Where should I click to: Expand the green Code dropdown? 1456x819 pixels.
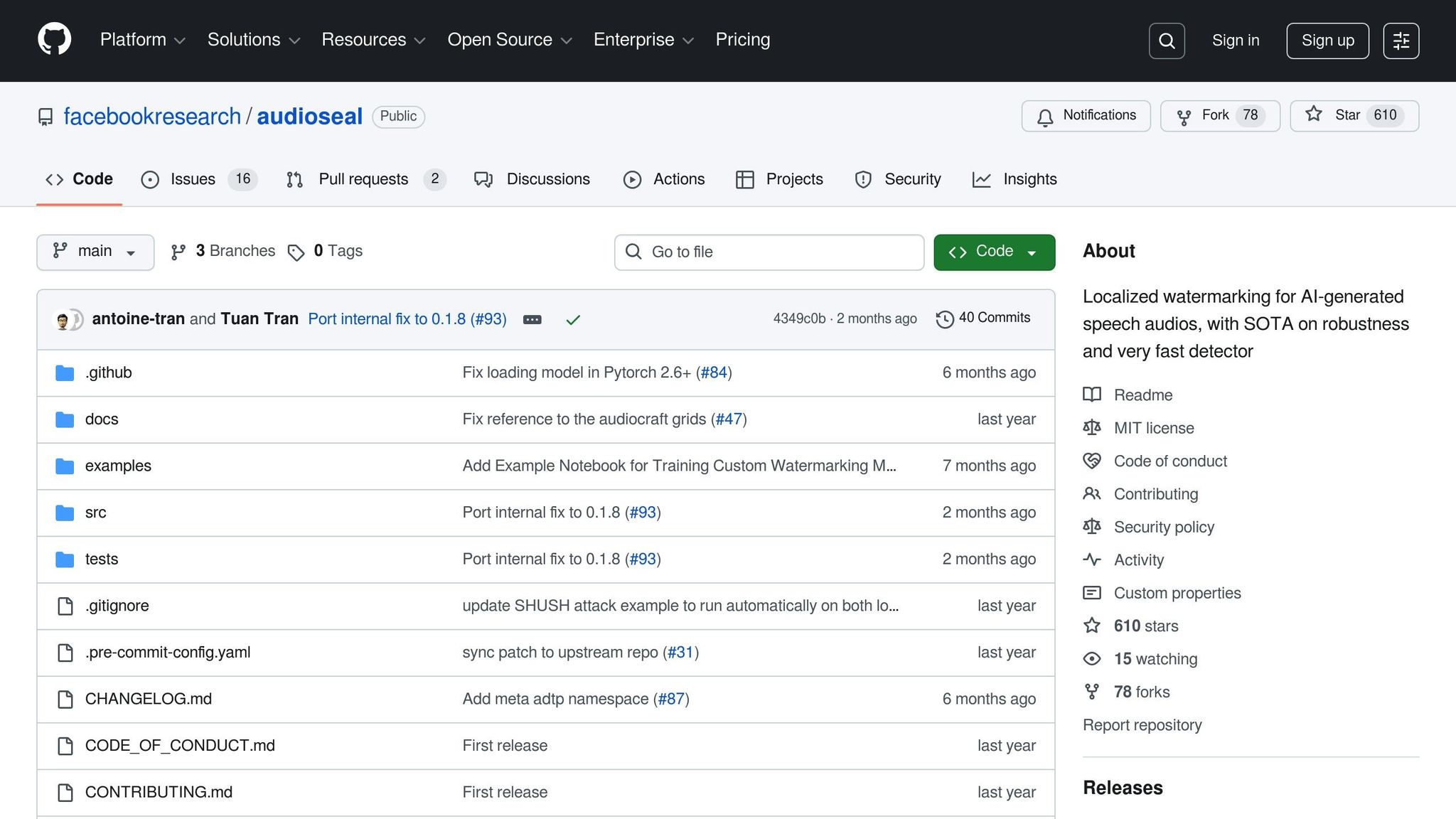(993, 252)
